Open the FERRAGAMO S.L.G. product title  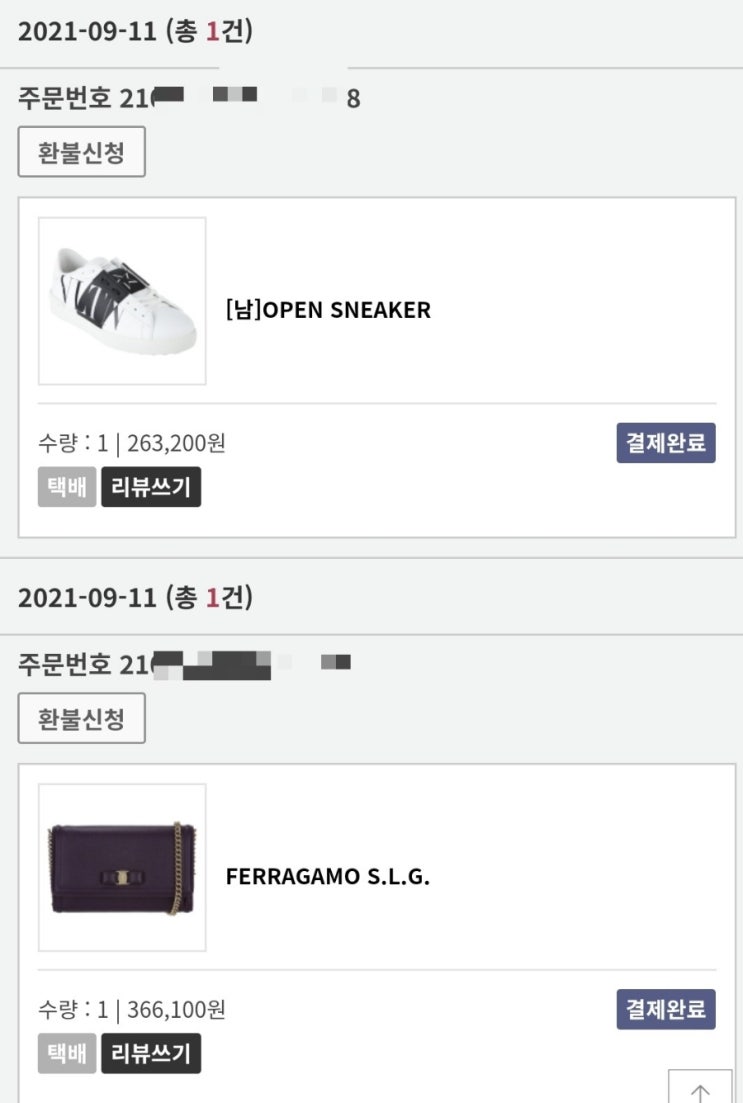click(x=328, y=876)
